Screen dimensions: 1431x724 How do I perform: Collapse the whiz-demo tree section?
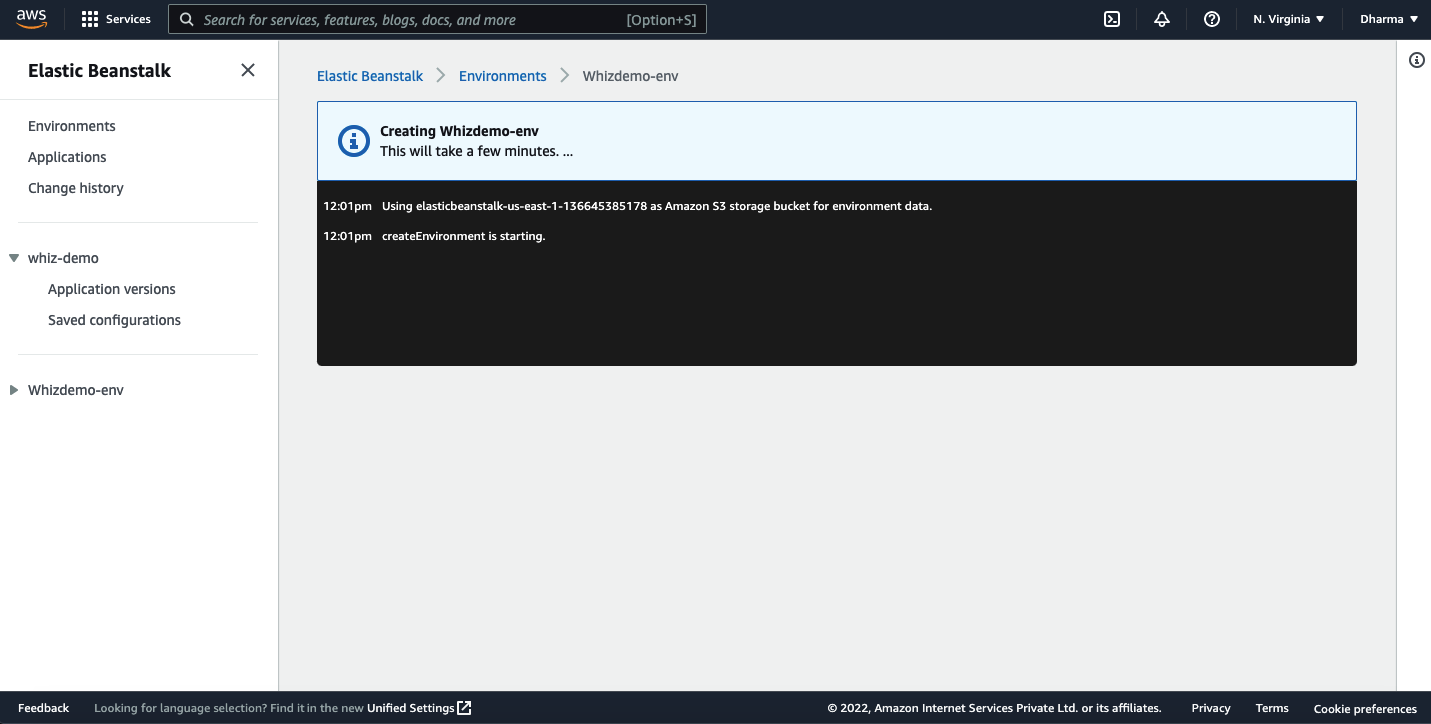[x=14, y=258]
